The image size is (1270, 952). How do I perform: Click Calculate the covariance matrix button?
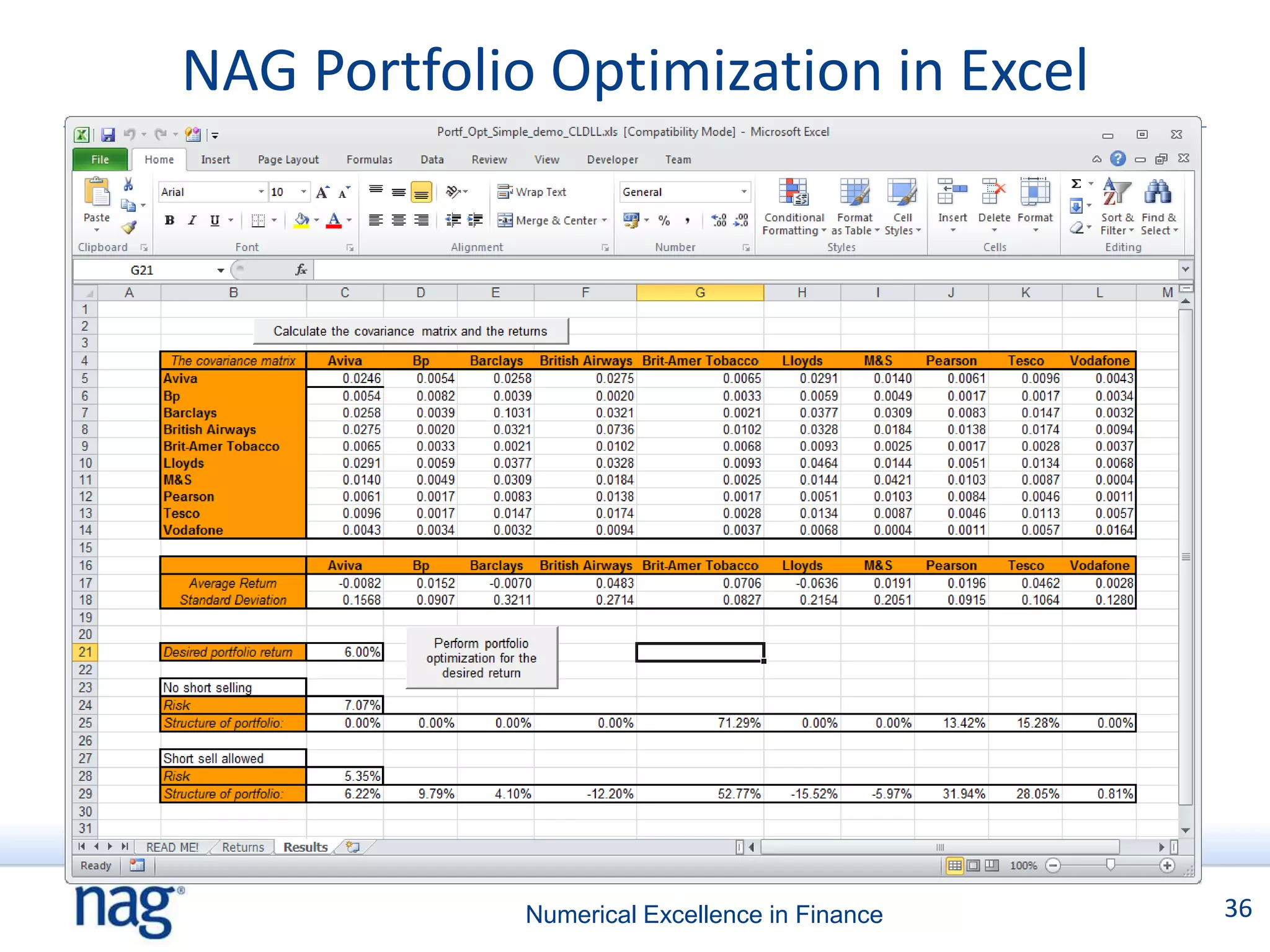(x=411, y=331)
